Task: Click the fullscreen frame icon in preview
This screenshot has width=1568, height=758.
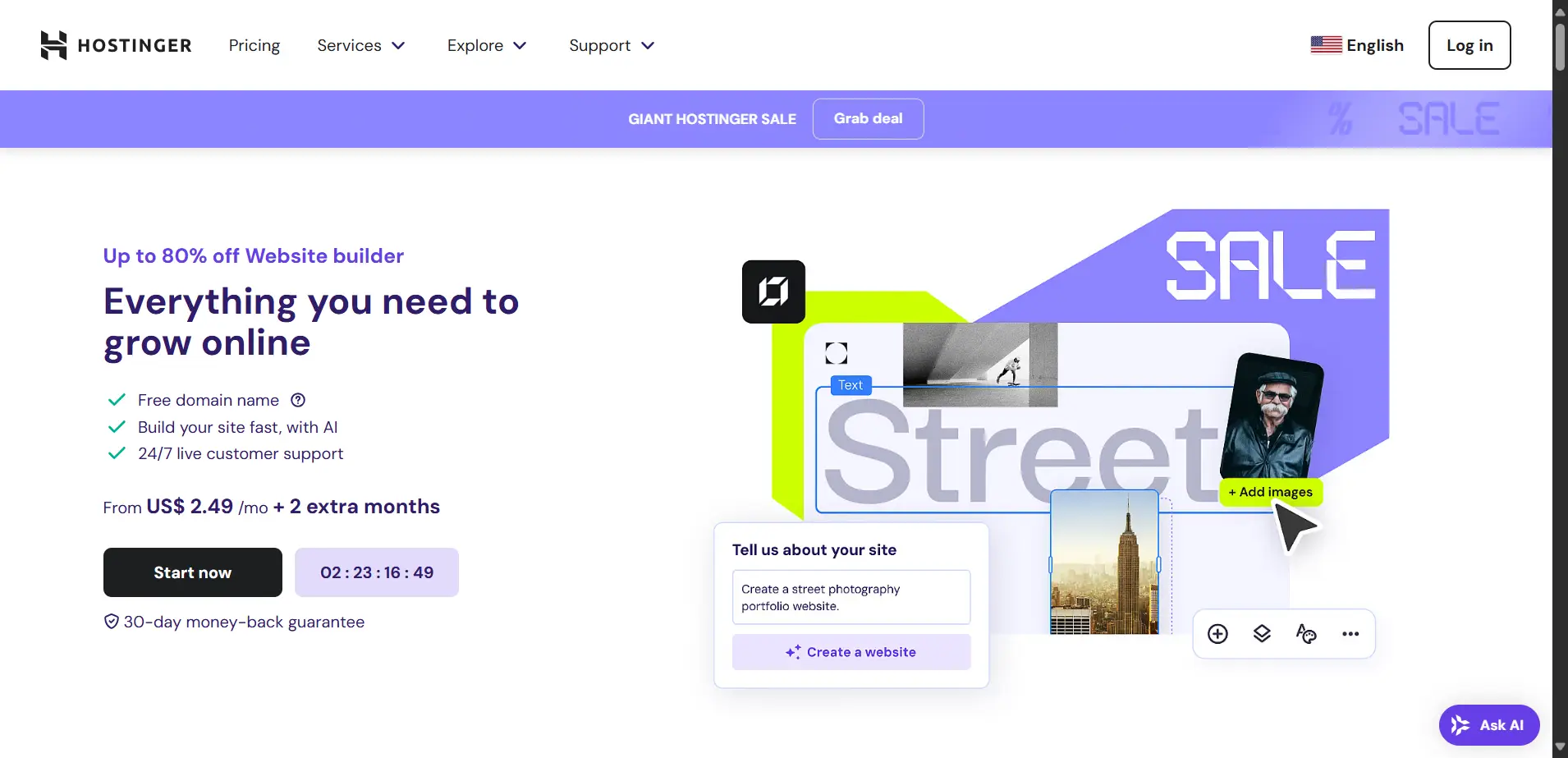Action: tap(836, 353)
